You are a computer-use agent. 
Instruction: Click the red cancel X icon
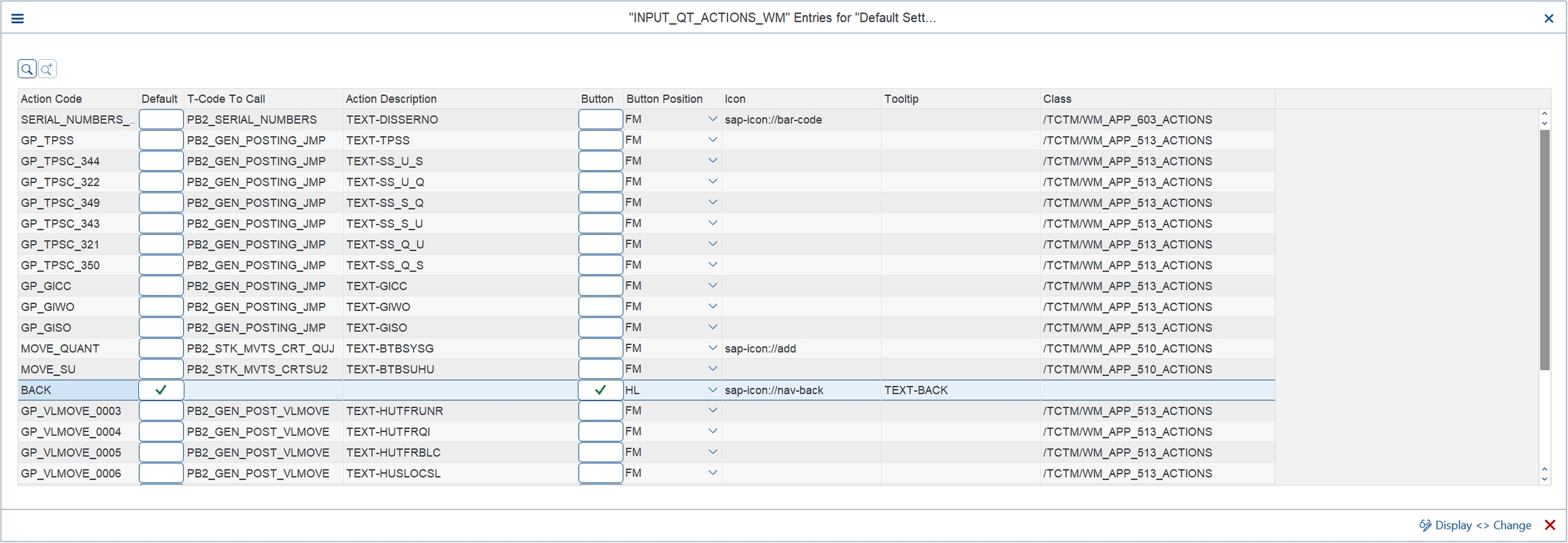coord(1550,525)
